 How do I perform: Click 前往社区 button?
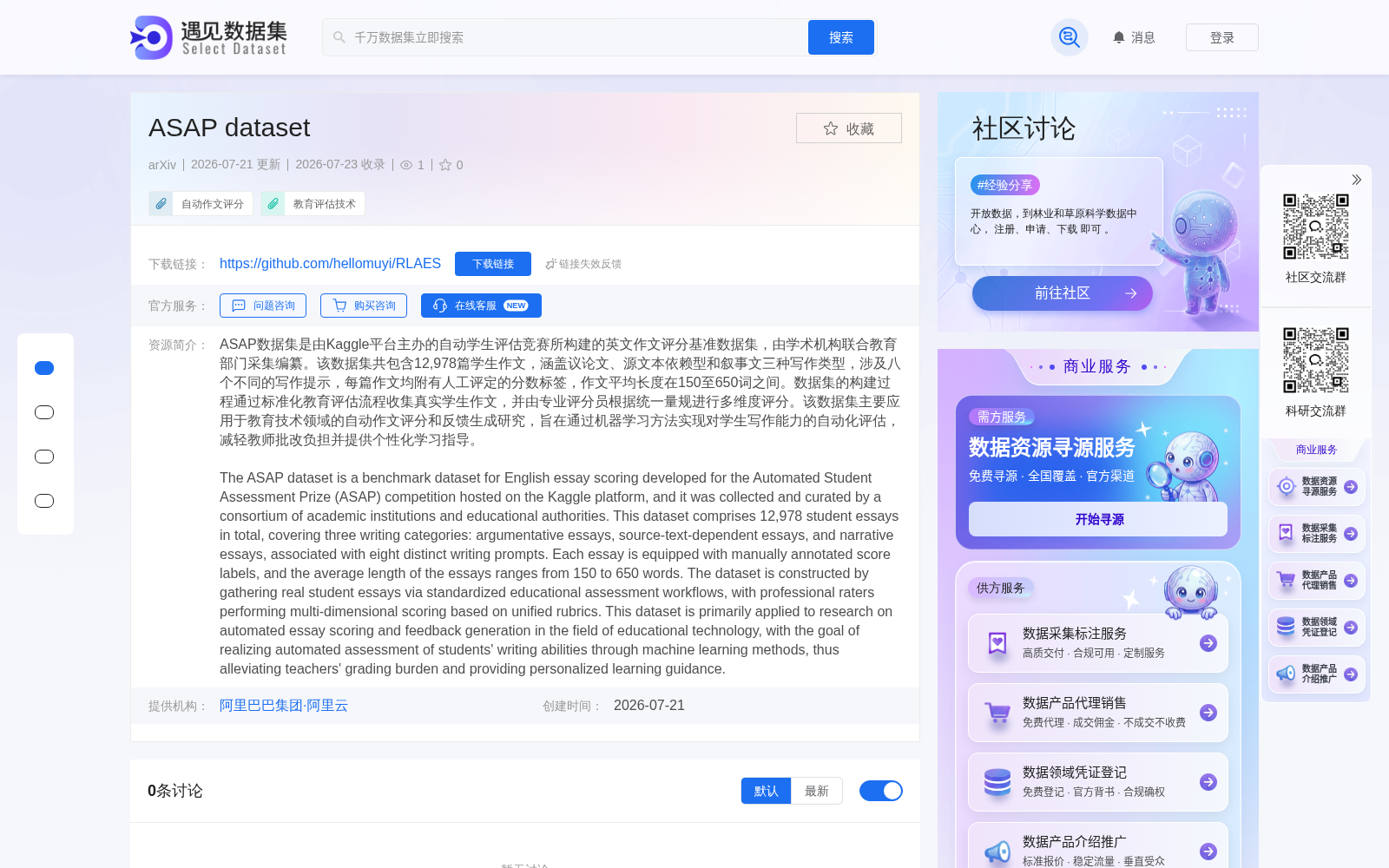point(1063,293)
